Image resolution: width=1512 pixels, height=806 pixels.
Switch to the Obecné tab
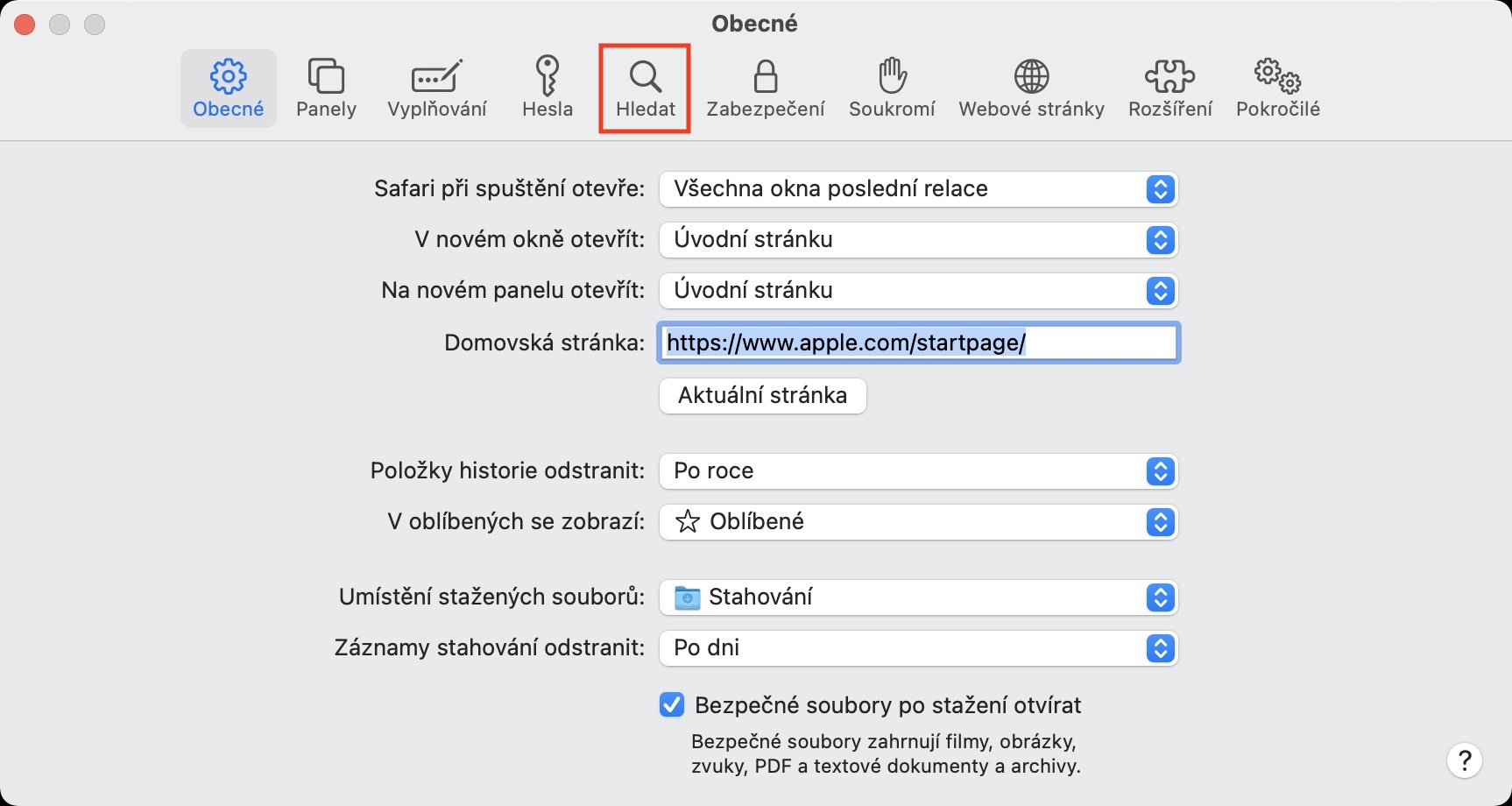pos(229,88)
